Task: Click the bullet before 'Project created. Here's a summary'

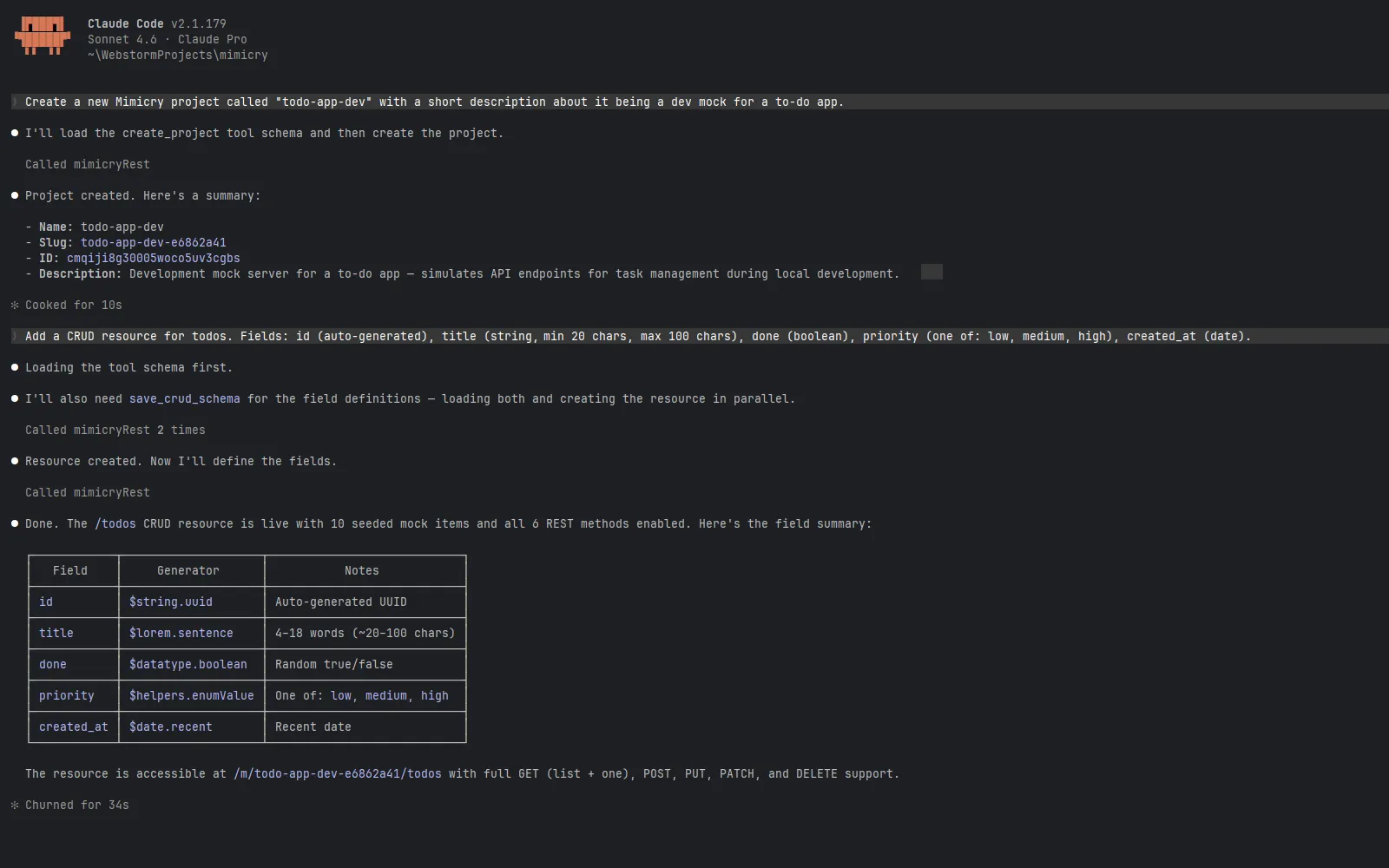Action: point(15,196)
